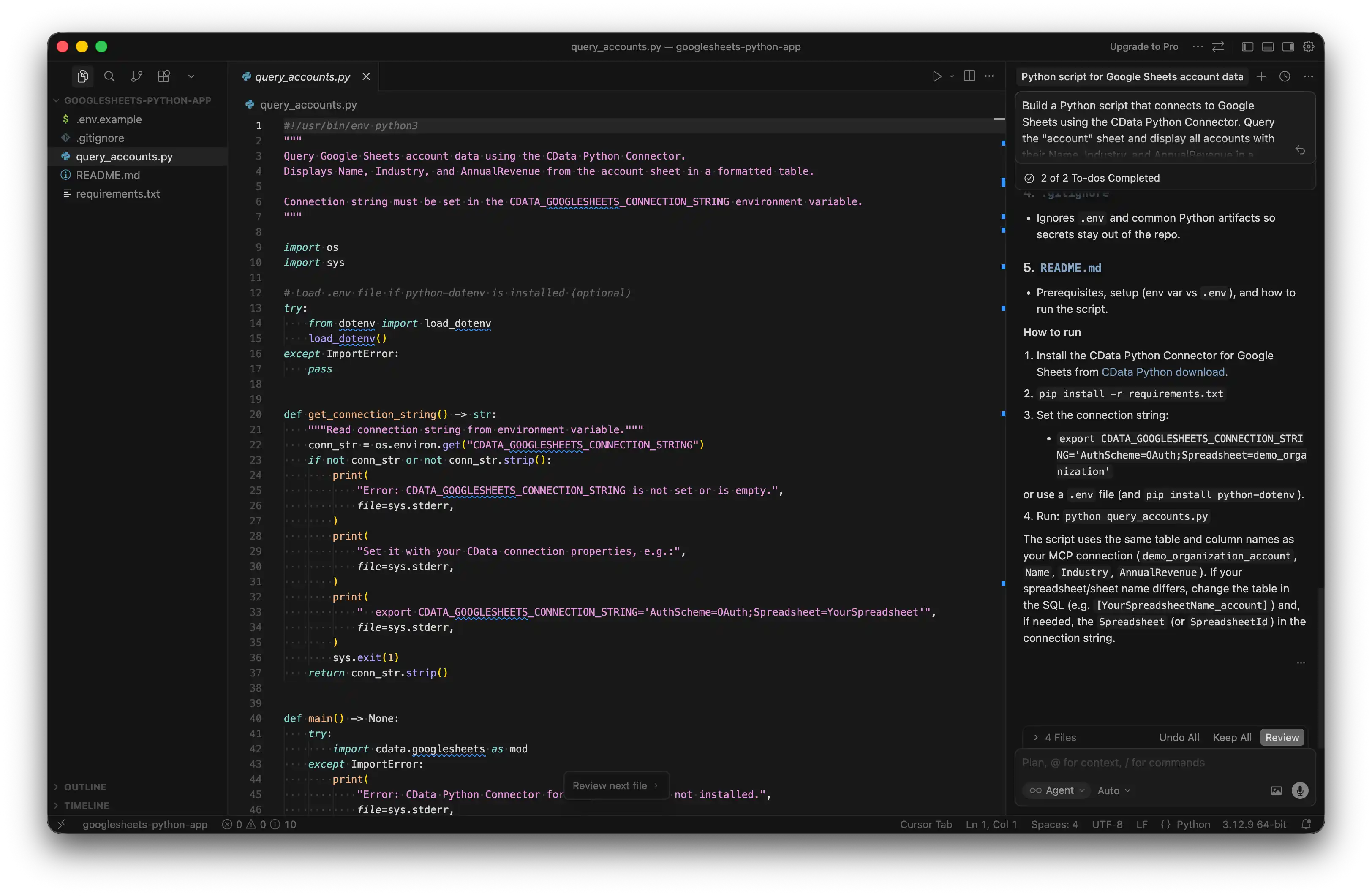Viewport: 1372px width, 896px height.
Task: Open the split editor icon
Action: tap(969, 76)
